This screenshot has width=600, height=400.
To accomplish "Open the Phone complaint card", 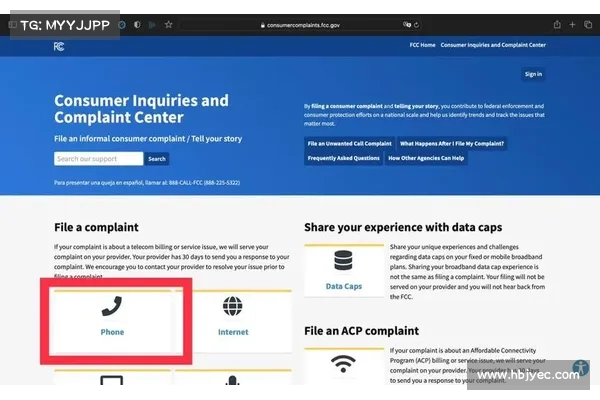I will coord(112,322).
